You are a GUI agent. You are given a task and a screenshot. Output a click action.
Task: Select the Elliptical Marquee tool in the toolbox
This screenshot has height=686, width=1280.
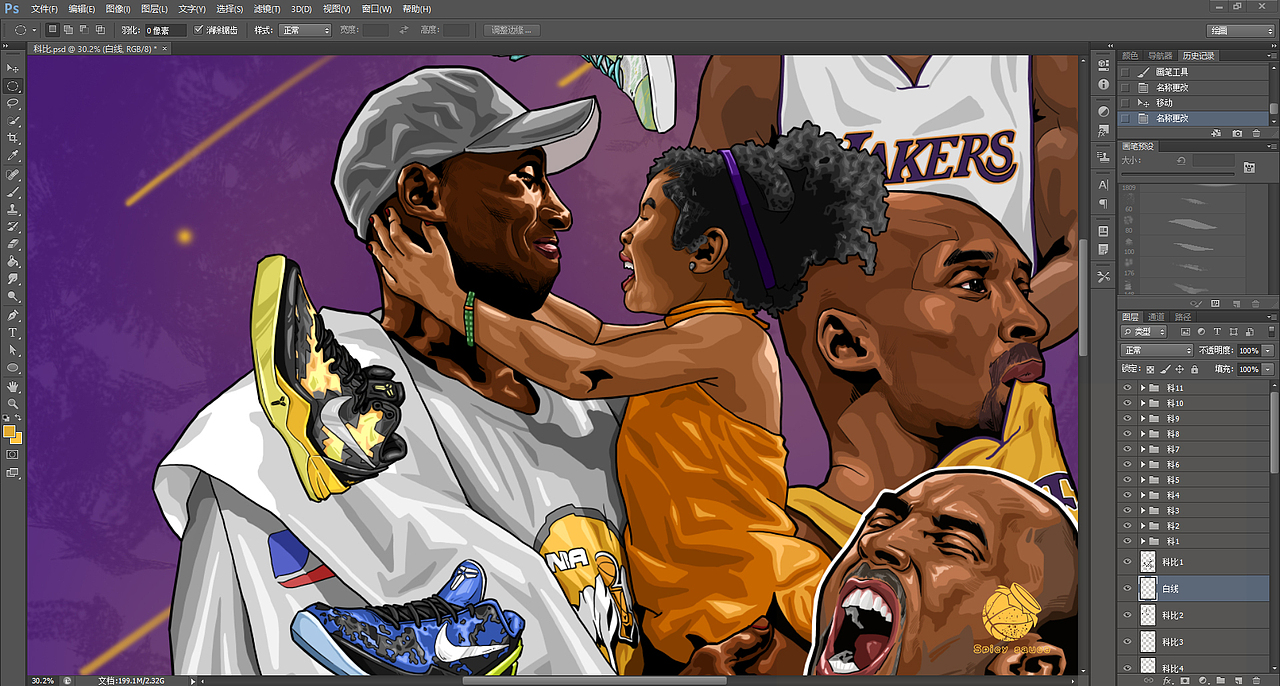[13, 86]
